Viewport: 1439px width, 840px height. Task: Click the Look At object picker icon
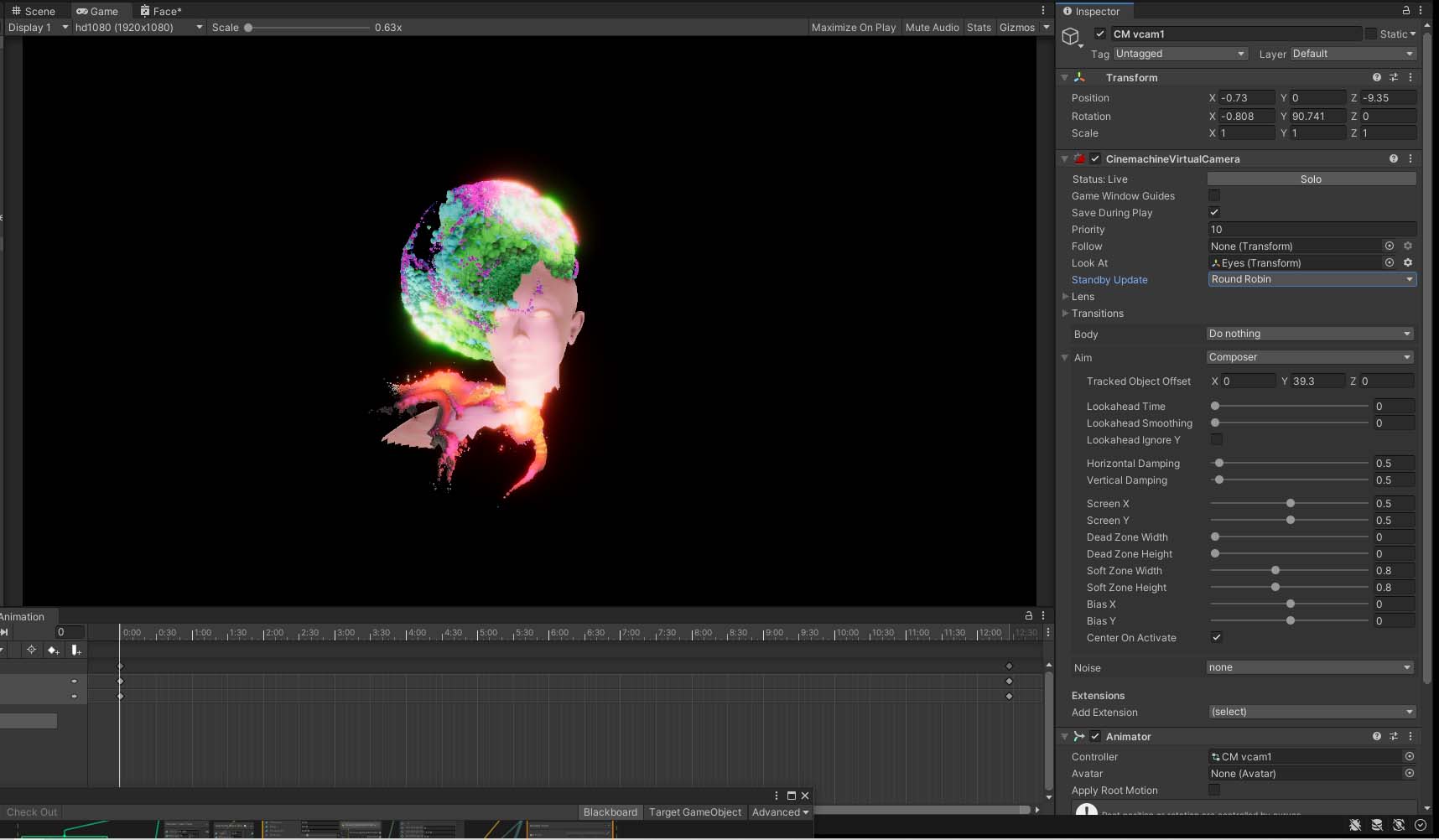pyautogui.click(x=1390, y=262)
